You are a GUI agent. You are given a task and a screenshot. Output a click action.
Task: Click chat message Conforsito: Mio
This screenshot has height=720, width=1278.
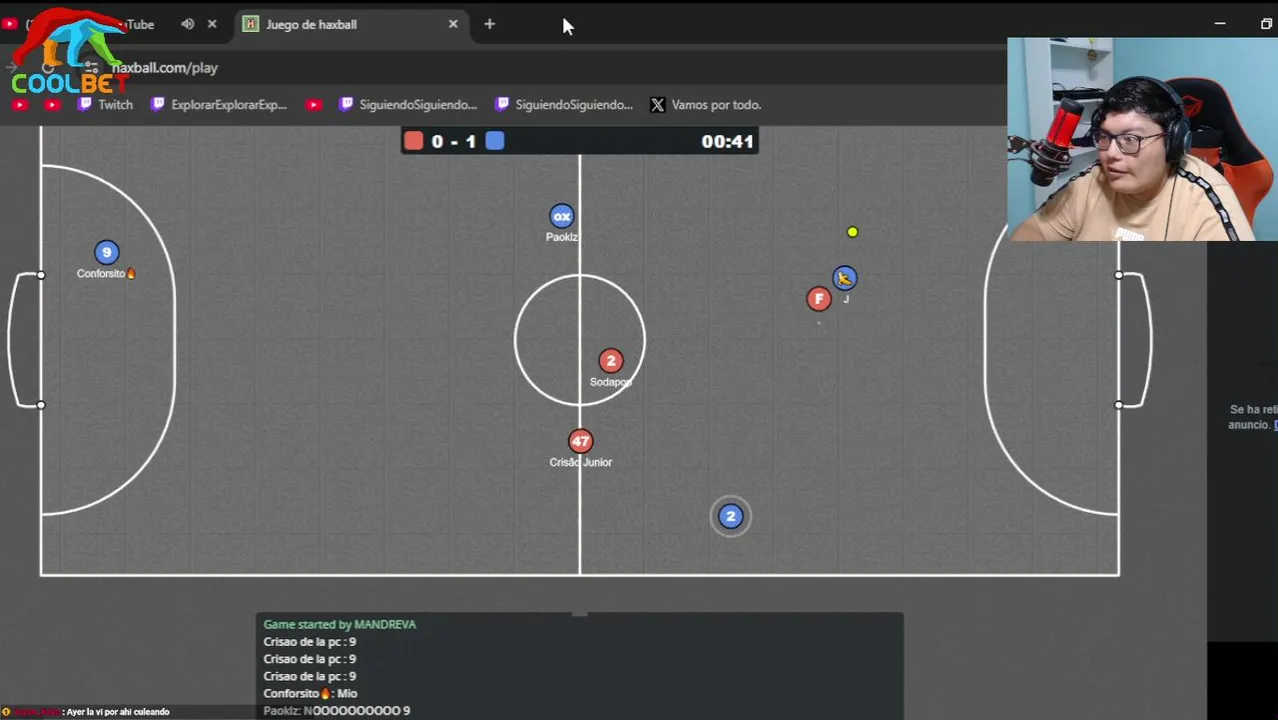310,693
